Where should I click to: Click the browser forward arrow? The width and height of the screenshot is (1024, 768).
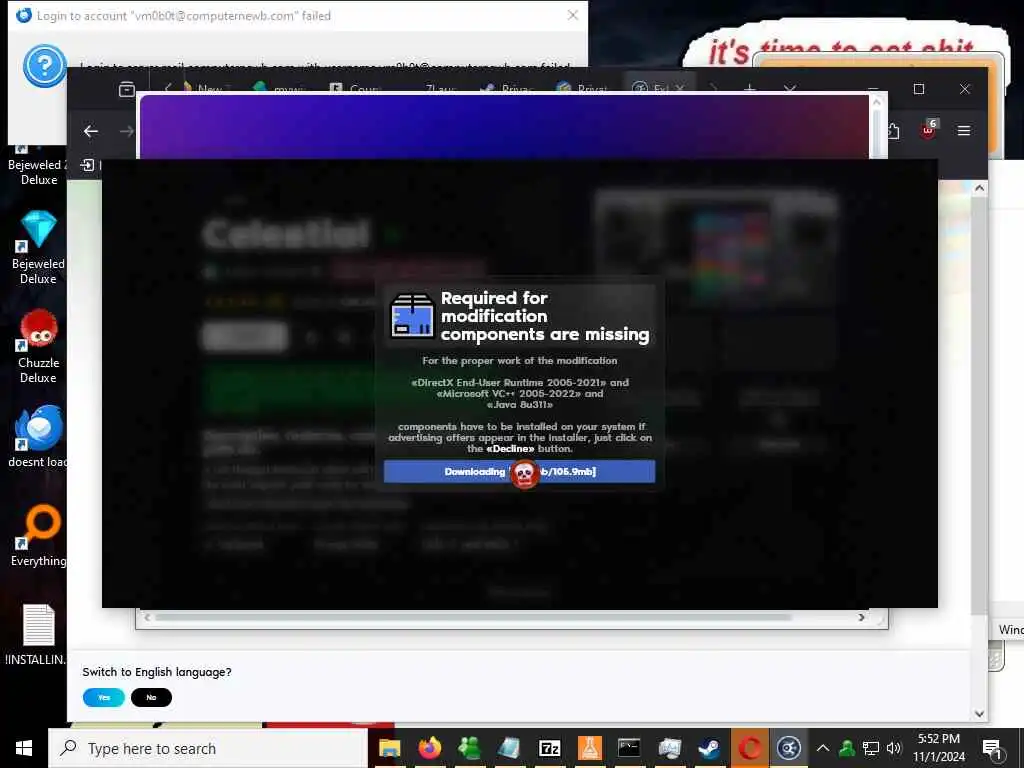point(127,131)
